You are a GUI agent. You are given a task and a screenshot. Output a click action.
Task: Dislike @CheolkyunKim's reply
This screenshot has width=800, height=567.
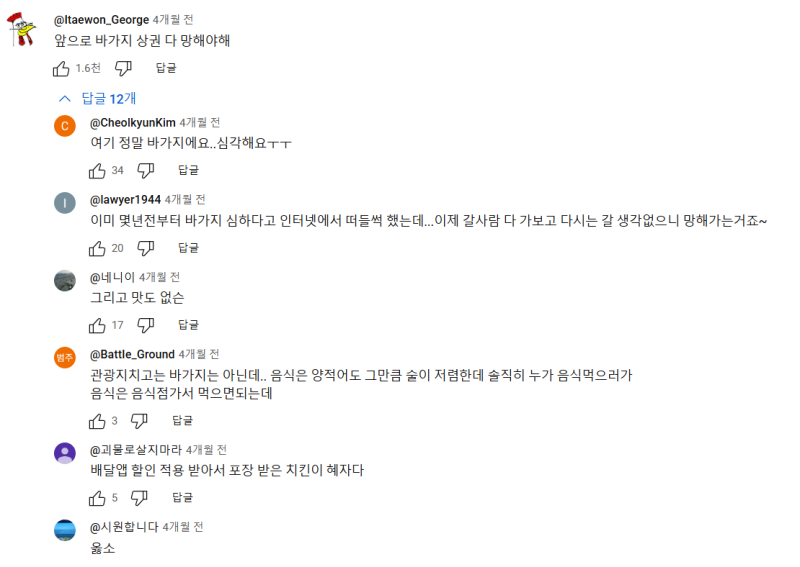[x=146, y=170]
